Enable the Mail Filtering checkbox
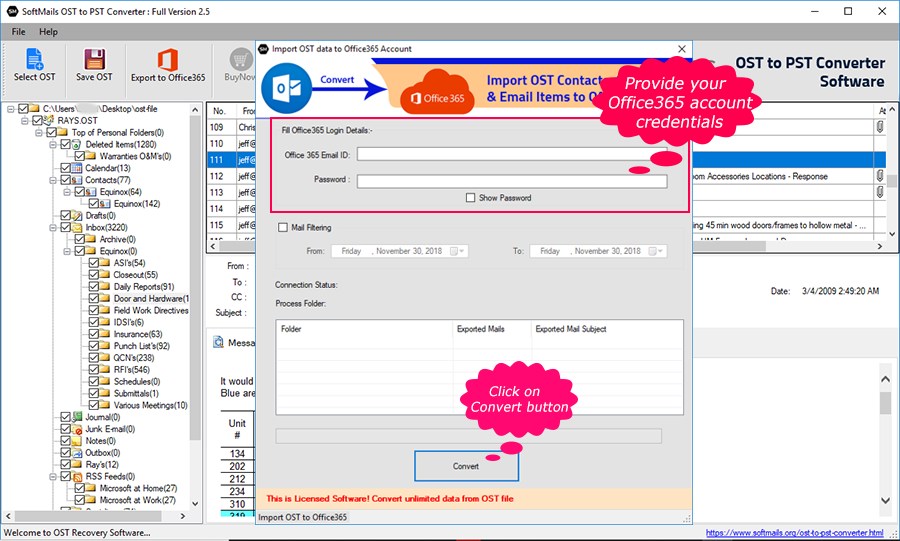The height and width of the screenshot is (541, 900). [x=282, y=227]
